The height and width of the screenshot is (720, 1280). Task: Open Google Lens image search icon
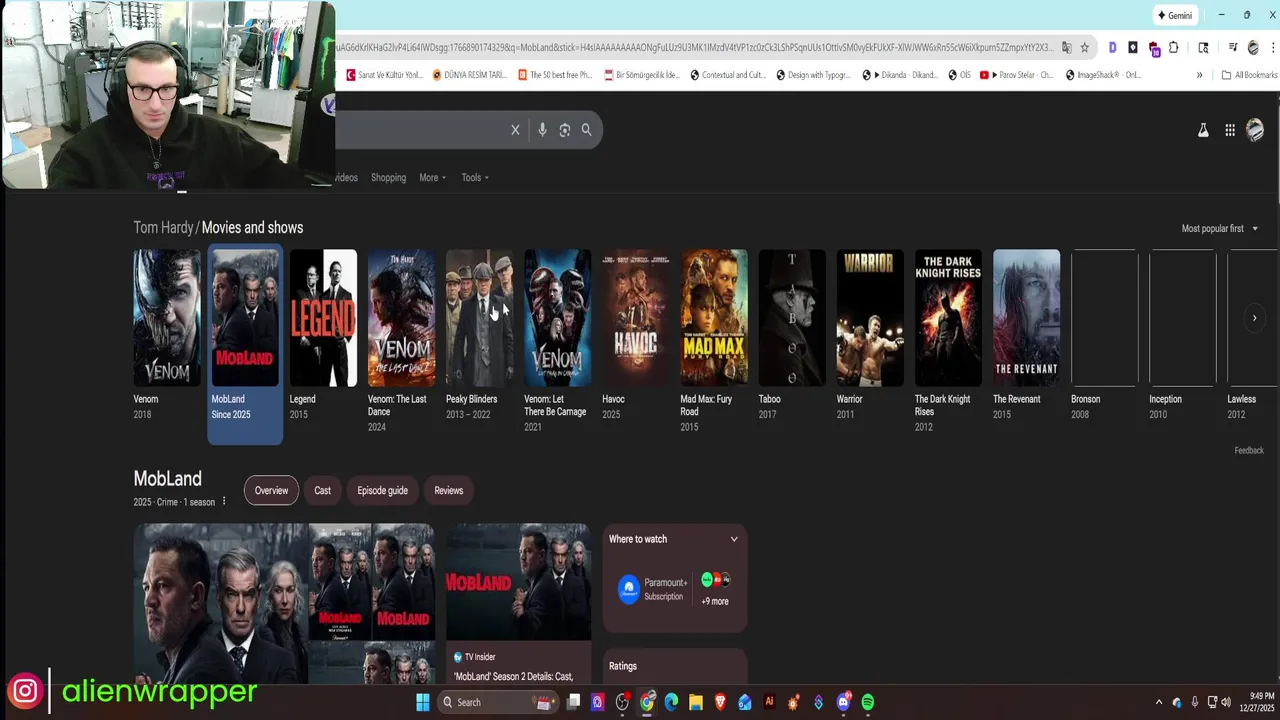[565, 130]
